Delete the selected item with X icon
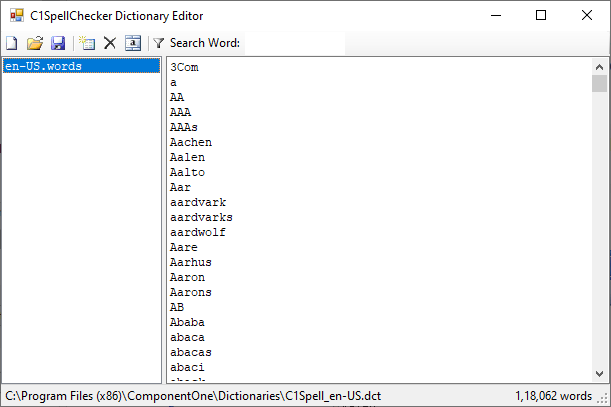The width and height of the screenshot is (611, 407). [110, 43]
